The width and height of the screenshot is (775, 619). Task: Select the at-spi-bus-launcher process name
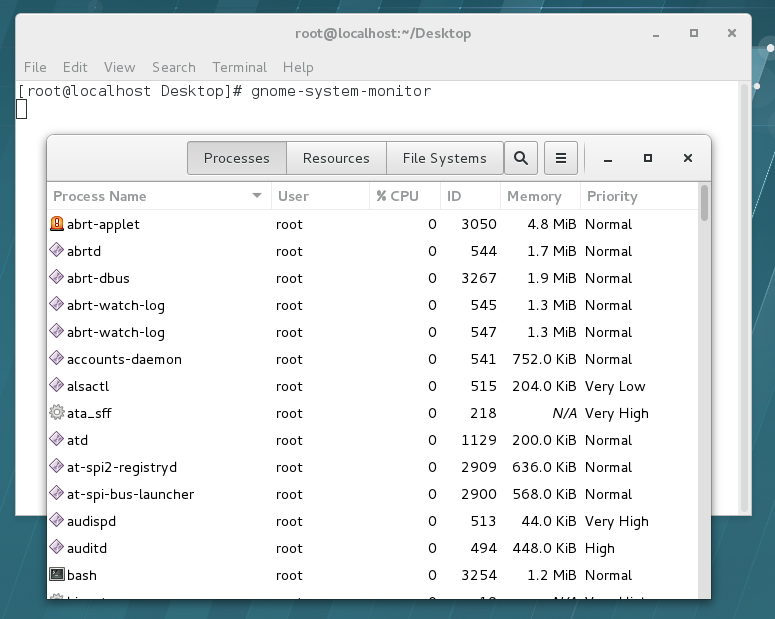click(130, 494)
